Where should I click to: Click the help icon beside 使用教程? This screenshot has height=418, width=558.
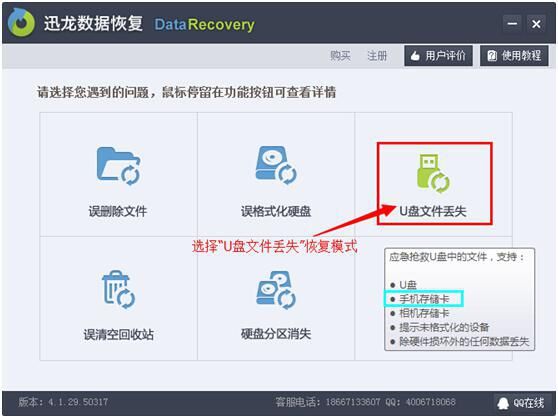pos(492,55)
